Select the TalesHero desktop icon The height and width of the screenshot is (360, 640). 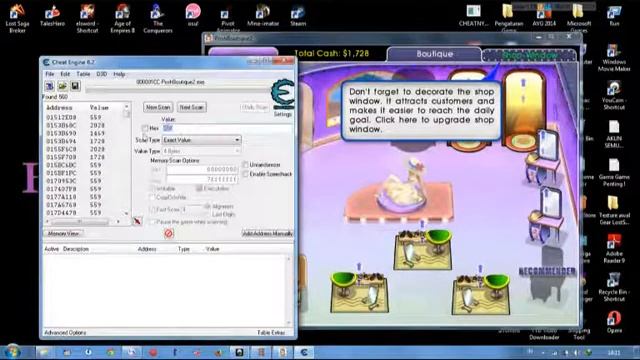pyautogui.click(x=52, y=16)
